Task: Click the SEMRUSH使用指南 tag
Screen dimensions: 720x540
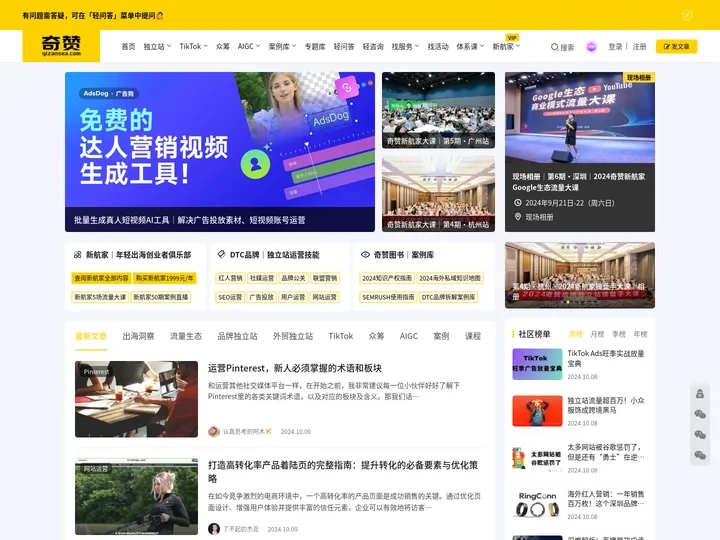Action: pos(388,297)
